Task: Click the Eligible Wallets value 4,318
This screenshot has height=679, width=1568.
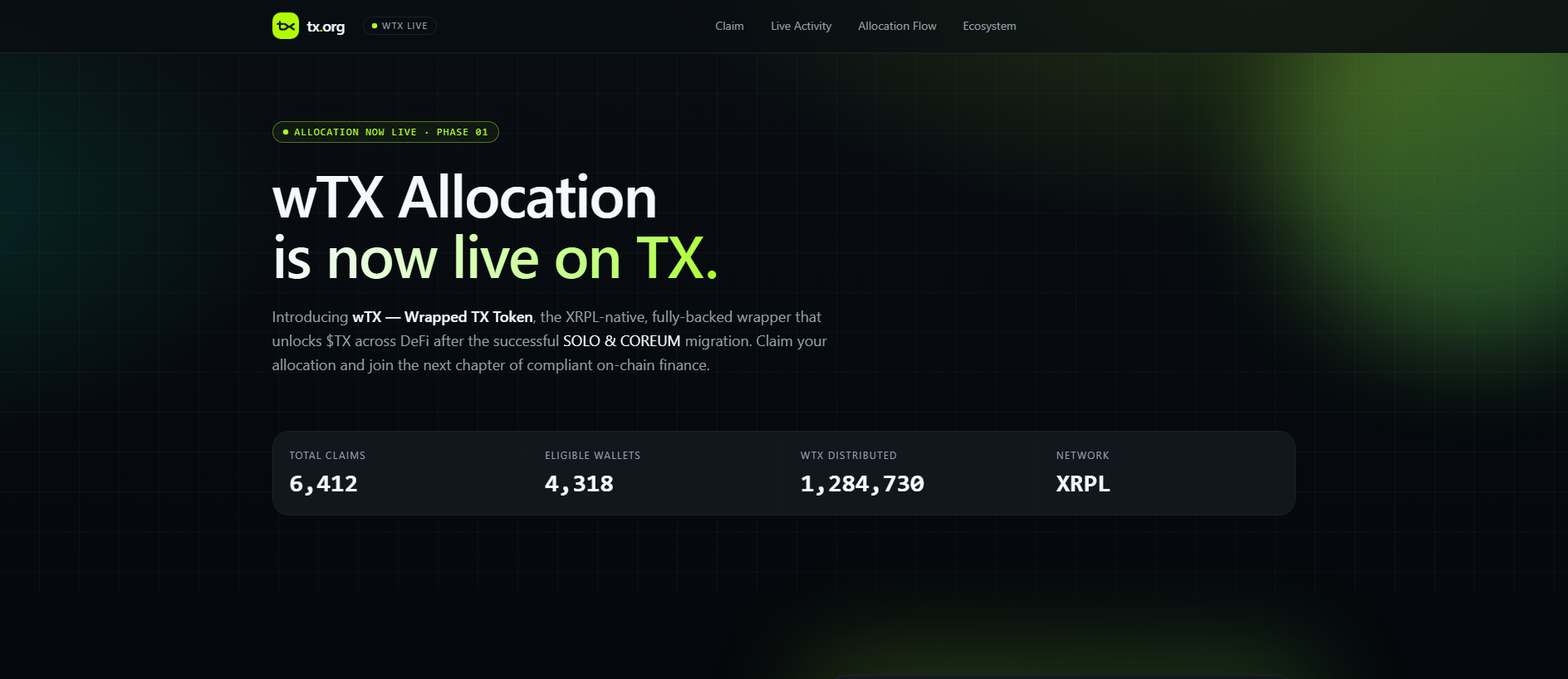Action: [x=579, y=484]
